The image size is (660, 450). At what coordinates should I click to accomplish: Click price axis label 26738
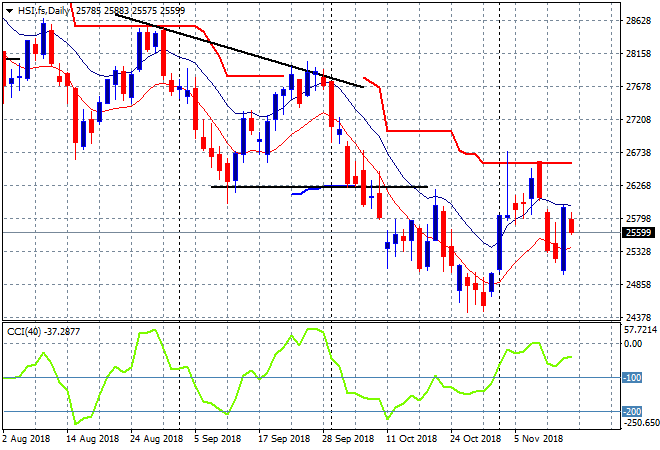(639, 153)
